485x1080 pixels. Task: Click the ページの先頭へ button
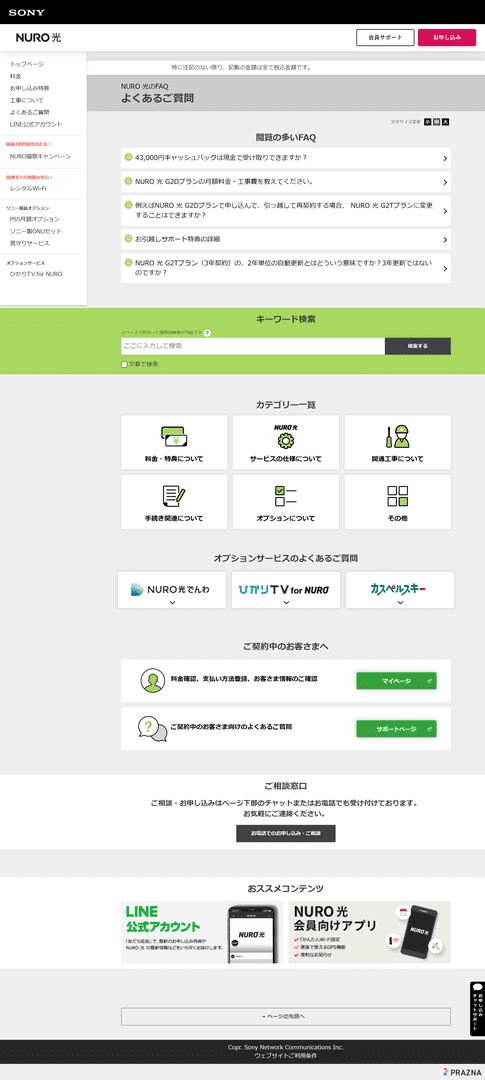click(286, 1017)
